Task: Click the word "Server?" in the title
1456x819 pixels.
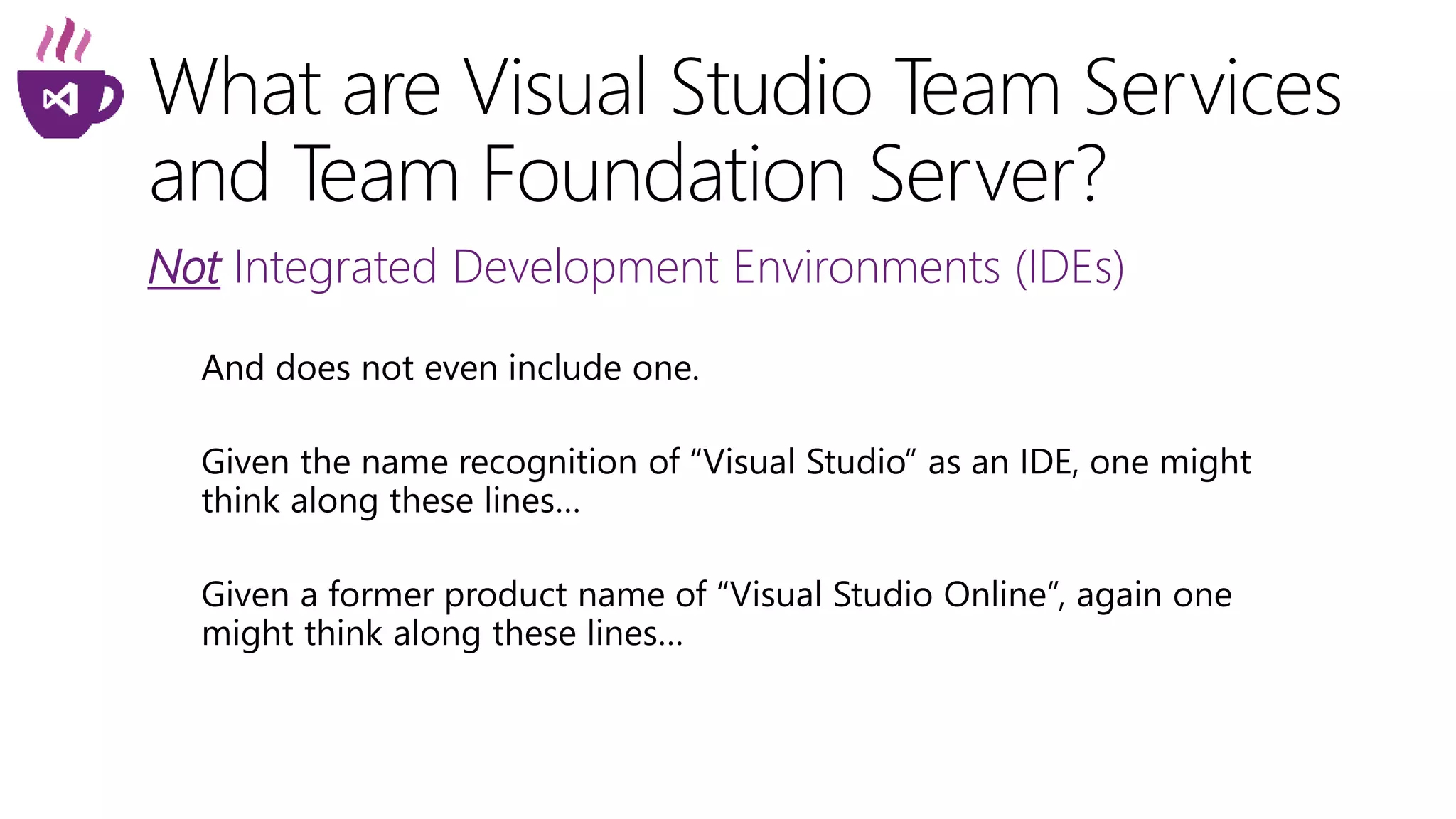Action: pos(987,174)
